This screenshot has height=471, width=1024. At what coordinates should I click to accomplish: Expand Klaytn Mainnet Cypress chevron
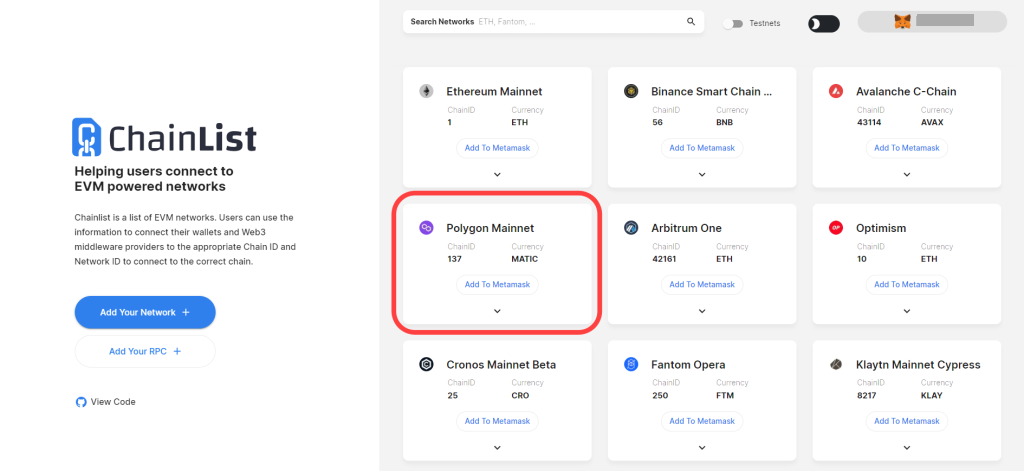[x=906, y=448]
